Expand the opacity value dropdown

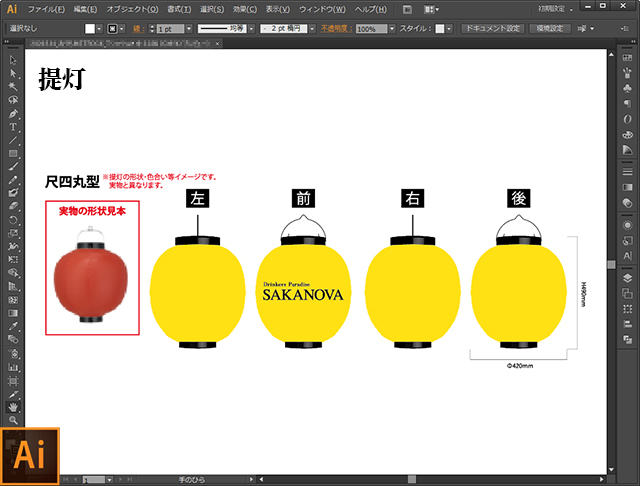[x=392, y=29]
